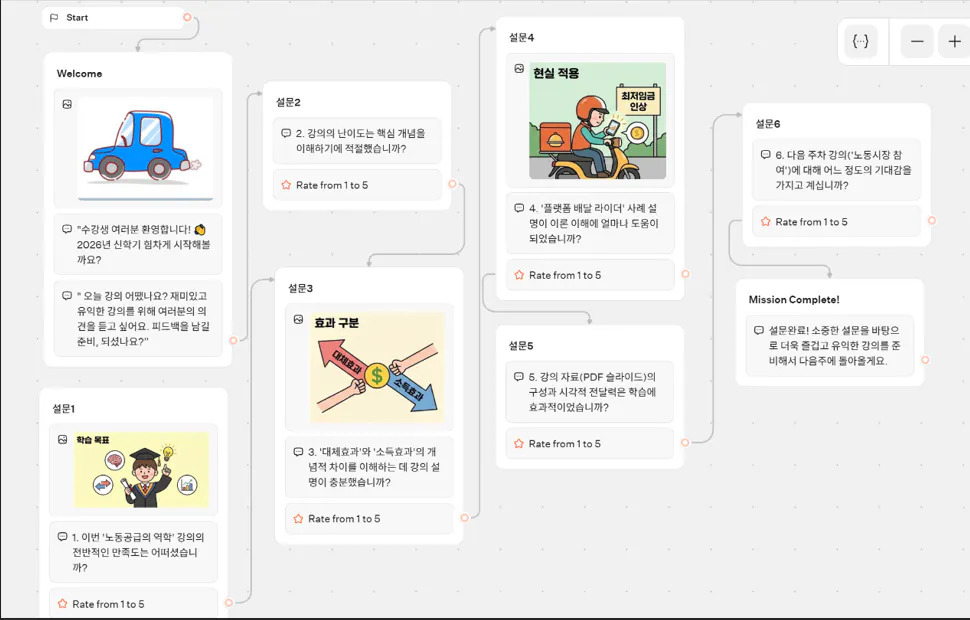970x620 pixels.
Task: Click star icon in 설문2 rating block
Action: tap(286, 185)
